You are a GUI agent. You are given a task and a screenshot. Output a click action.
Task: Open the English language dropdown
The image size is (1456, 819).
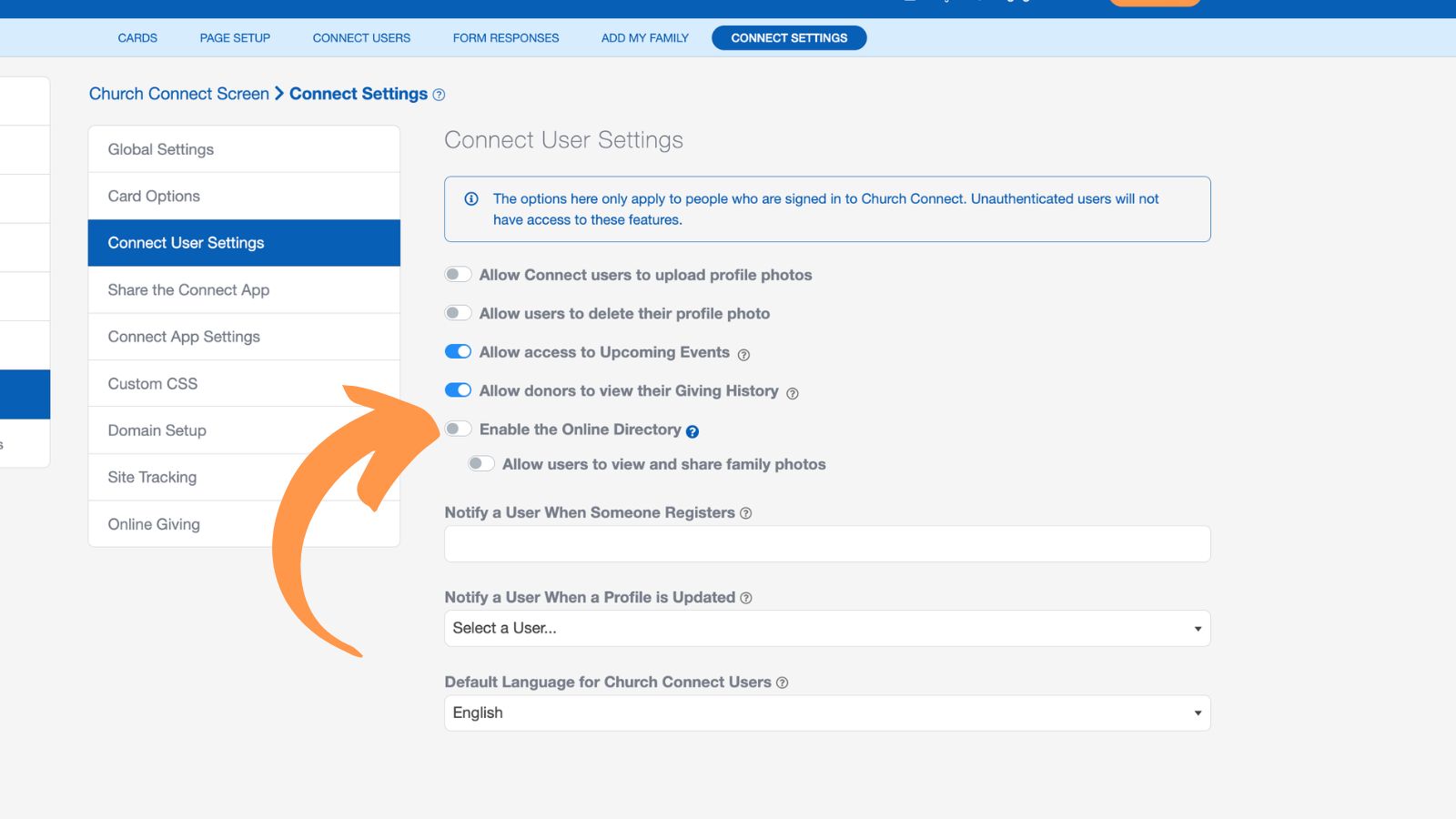[826, 713]
